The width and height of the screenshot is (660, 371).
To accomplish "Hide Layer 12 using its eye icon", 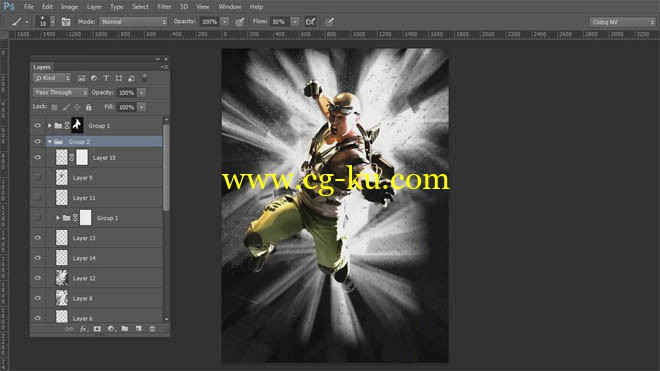I will coord(37,278).
